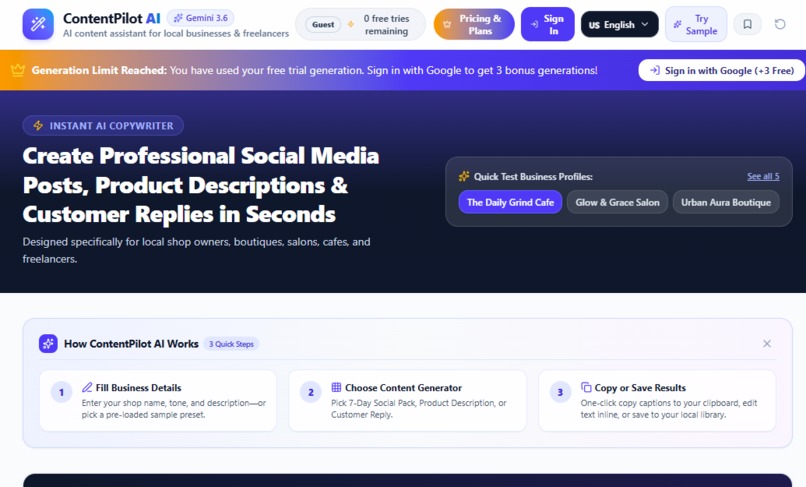Click the crown icon in limit banner

tap(18, 70)
